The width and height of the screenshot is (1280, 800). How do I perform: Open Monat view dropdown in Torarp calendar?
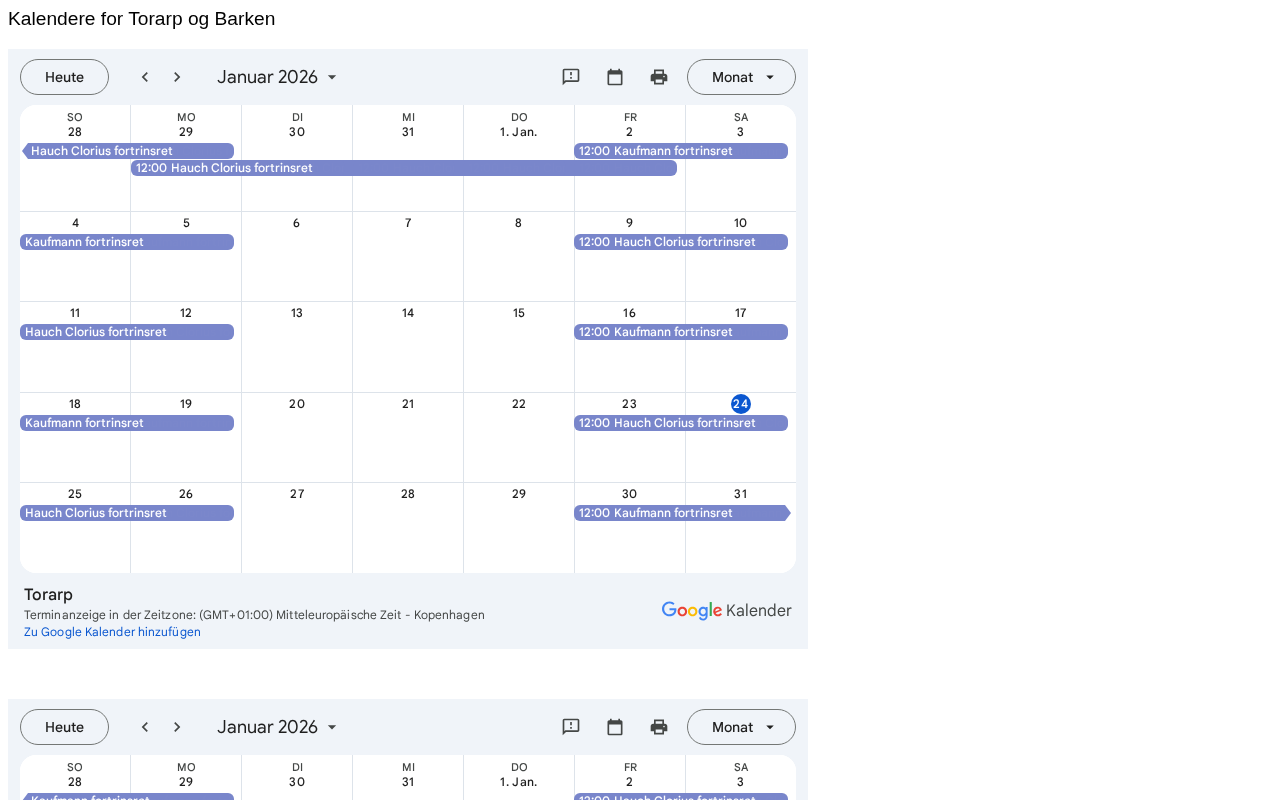pos(741,77)
